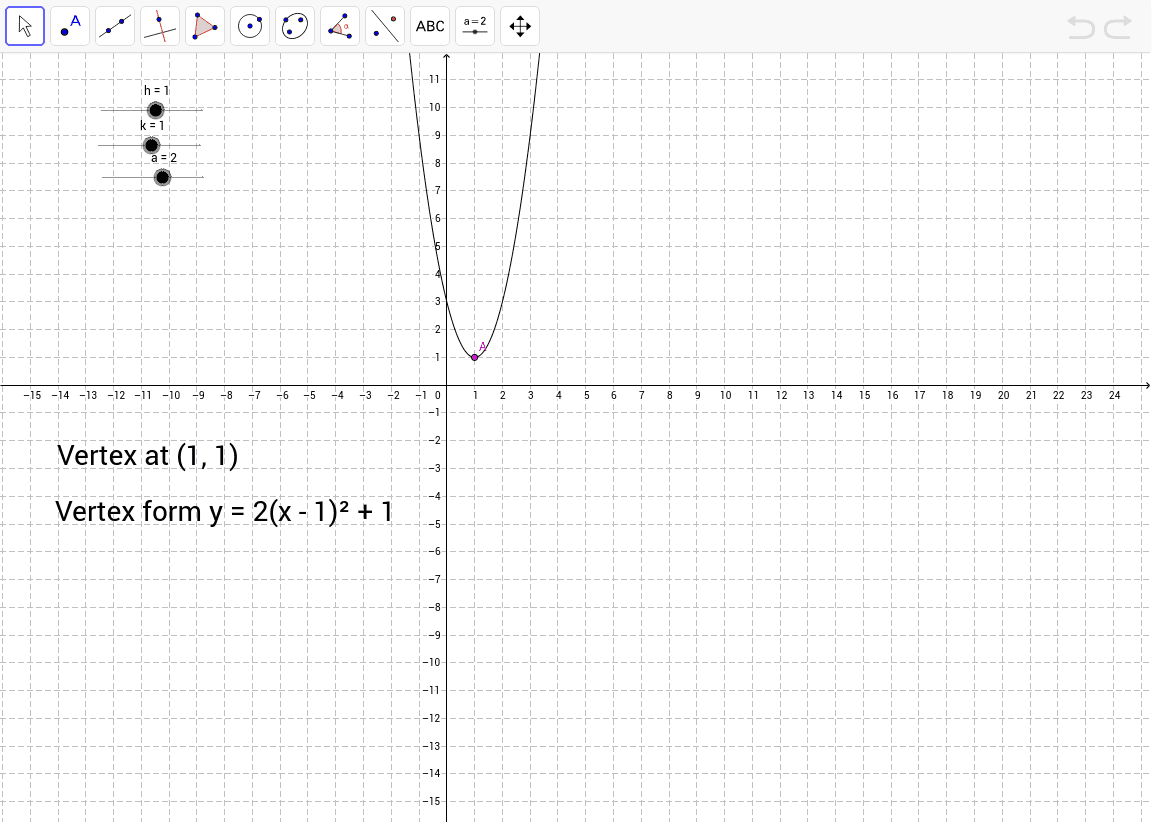Select the Move arrow tool

tap(25, 26)
